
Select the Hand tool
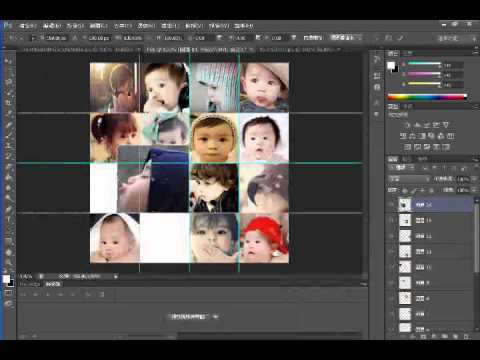pyautogui.click(x=9, y=252)
